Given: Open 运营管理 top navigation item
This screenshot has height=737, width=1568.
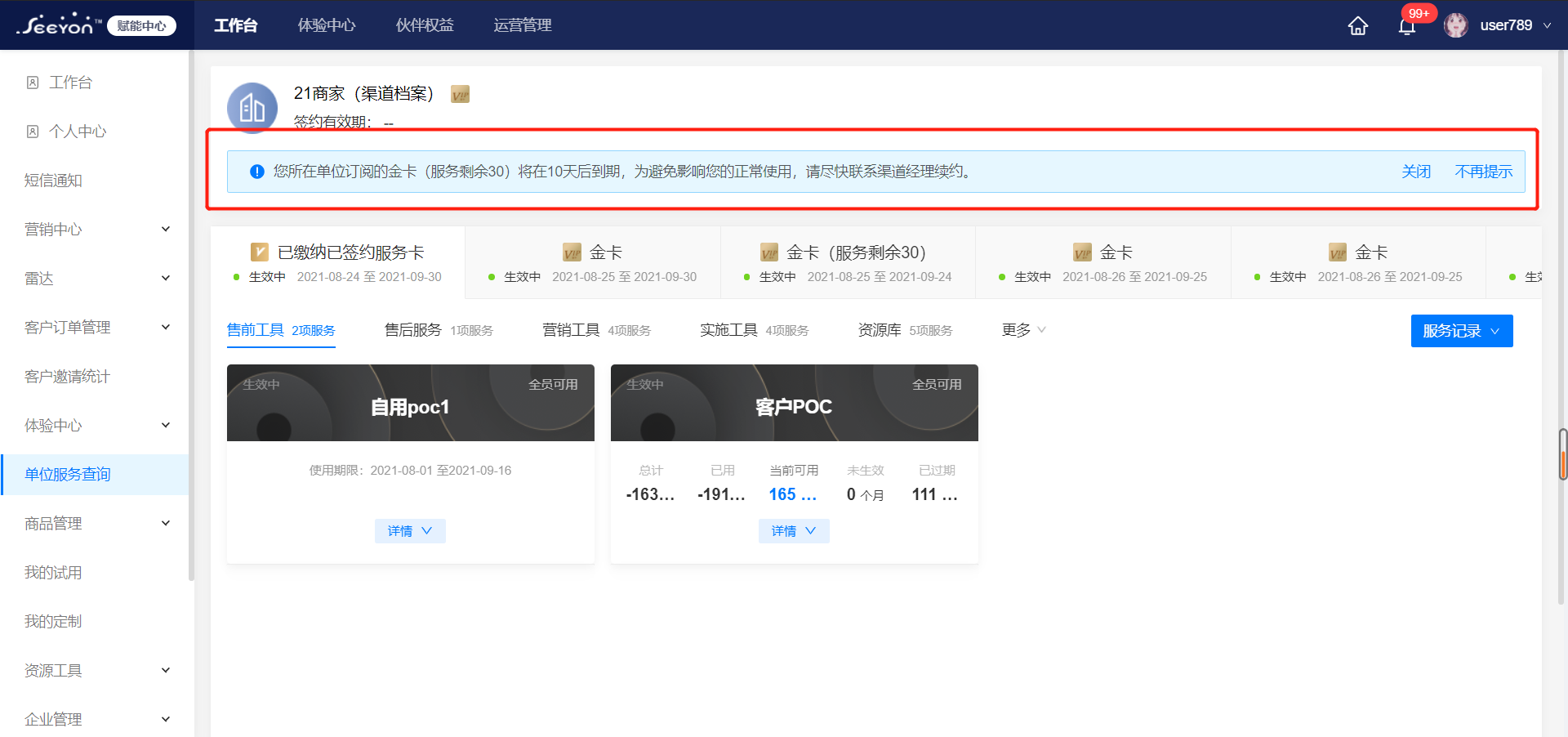Looking at the screenshot, I should point(523,25).
